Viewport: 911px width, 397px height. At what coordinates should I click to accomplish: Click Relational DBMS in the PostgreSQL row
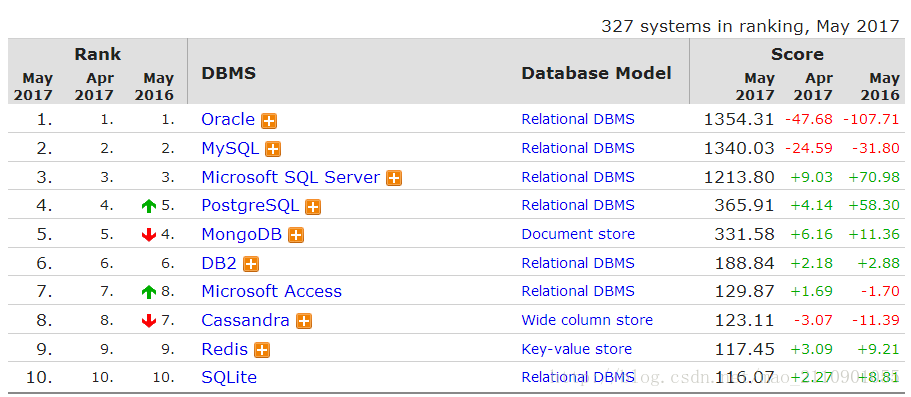click(x=578, y=205)
